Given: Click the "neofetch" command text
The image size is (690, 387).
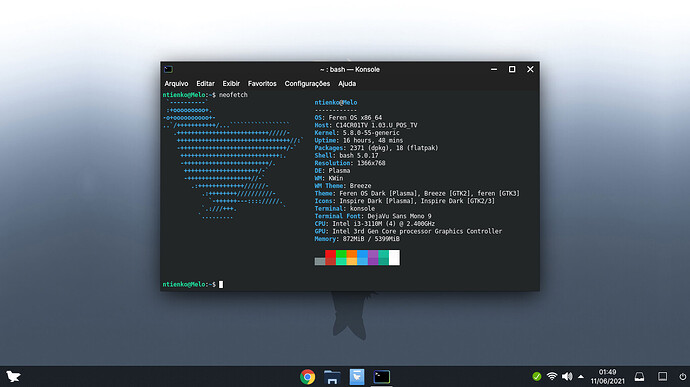Looking at the screenshot, I should coord(233,95).
